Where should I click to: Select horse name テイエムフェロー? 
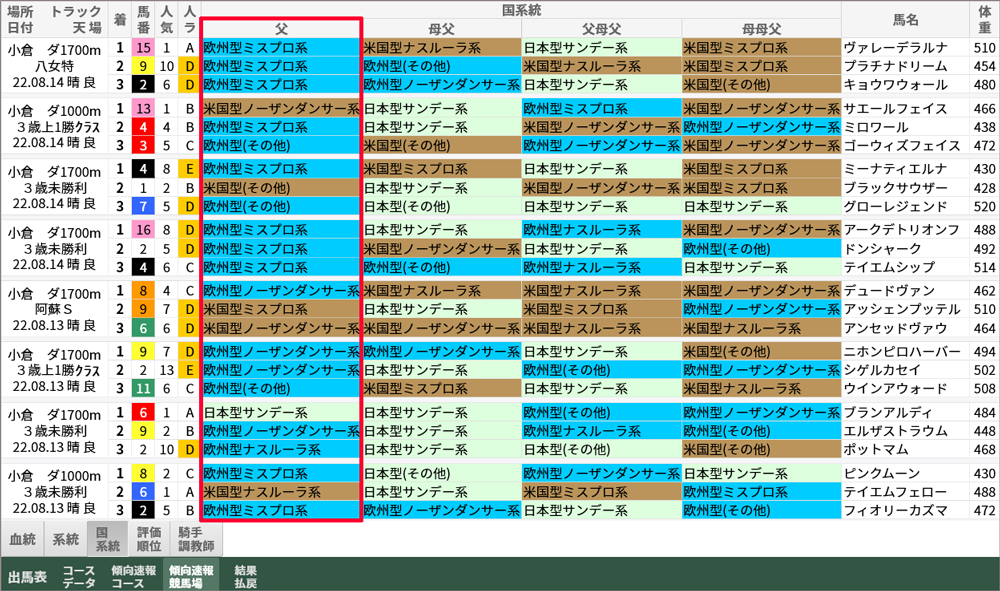coord(895,492)
